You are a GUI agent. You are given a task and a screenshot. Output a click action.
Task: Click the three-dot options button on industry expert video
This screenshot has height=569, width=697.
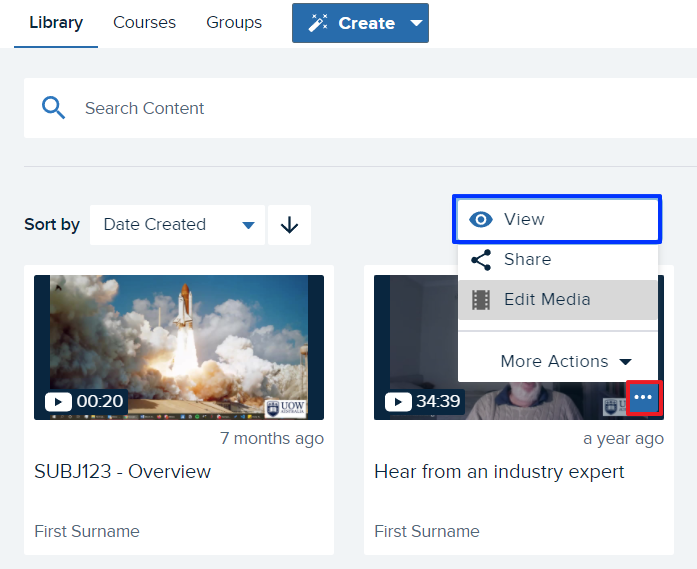(644, 397)
